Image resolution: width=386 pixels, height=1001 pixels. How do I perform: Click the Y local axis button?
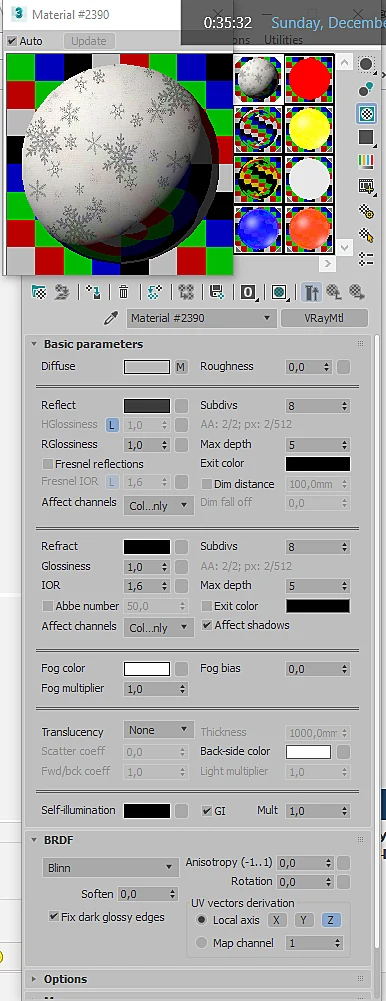304,920
